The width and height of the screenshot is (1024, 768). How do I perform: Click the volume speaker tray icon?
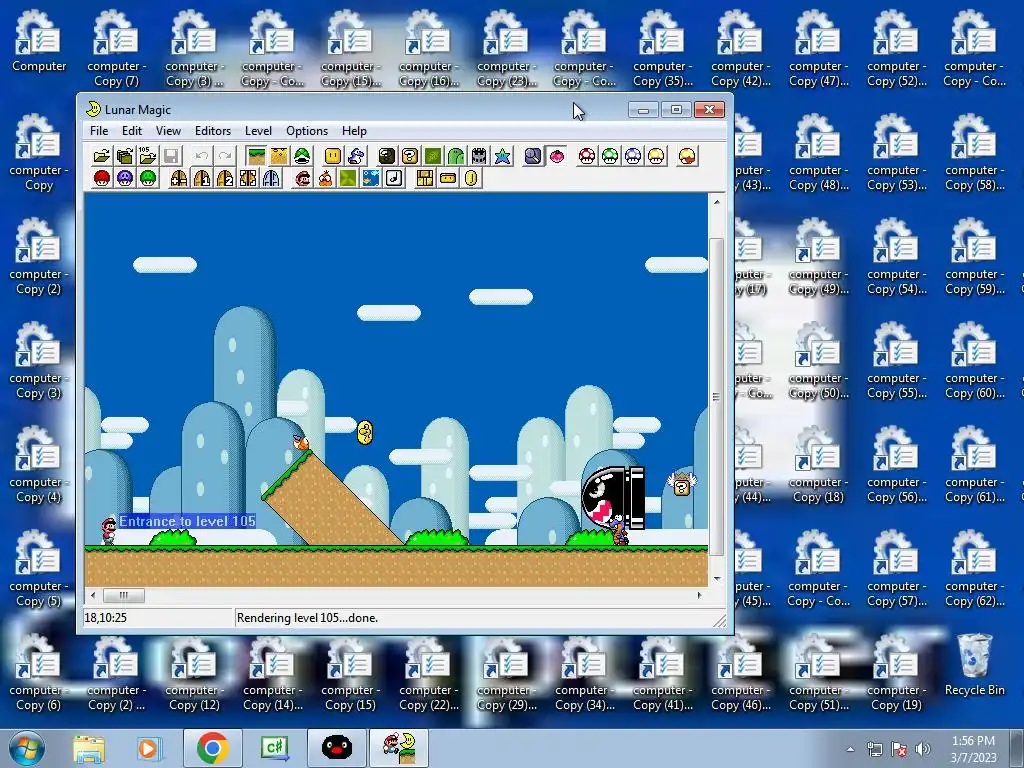pos(923,749)
